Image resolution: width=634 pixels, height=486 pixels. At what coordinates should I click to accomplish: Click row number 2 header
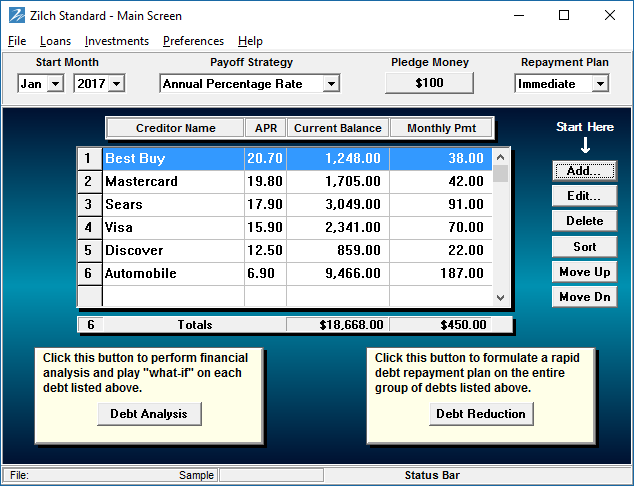pyautogui.click(x=89, y=182)
